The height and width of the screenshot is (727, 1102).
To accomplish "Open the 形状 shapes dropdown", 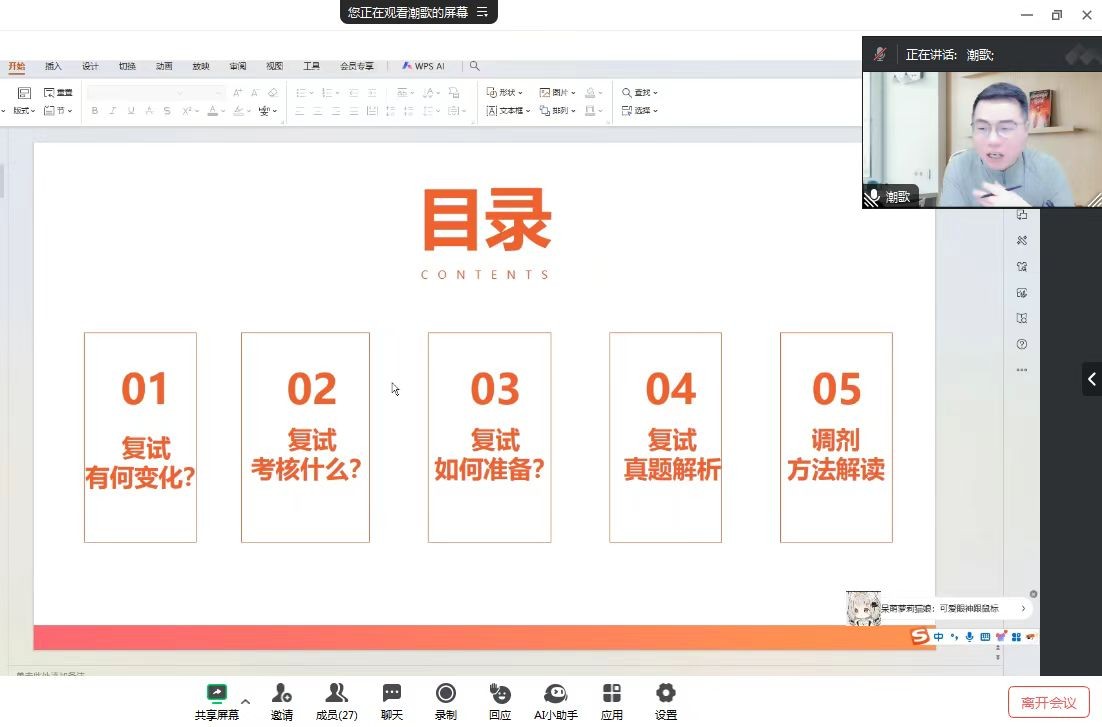I will click(505, 93).
